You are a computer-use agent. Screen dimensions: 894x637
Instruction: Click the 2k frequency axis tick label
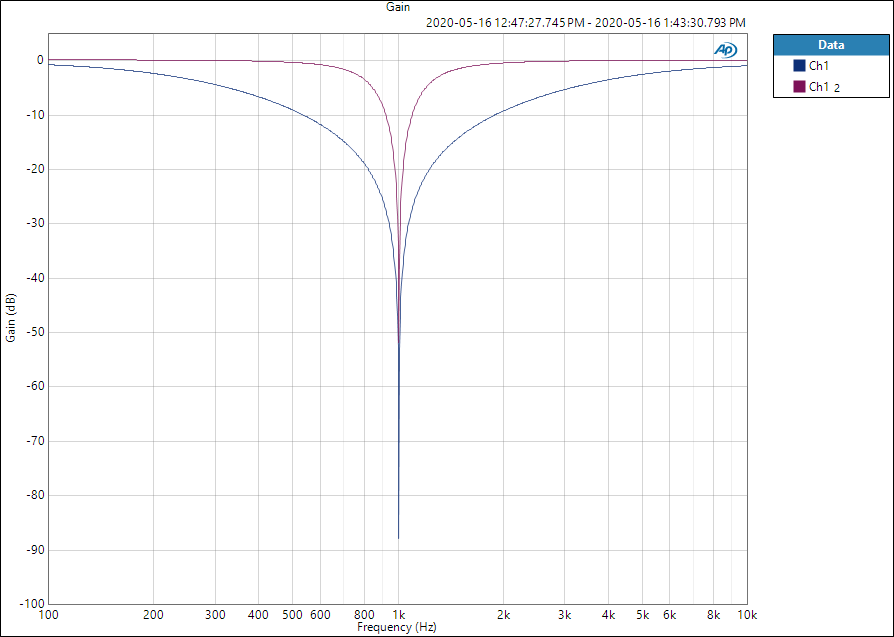point(503,615)
